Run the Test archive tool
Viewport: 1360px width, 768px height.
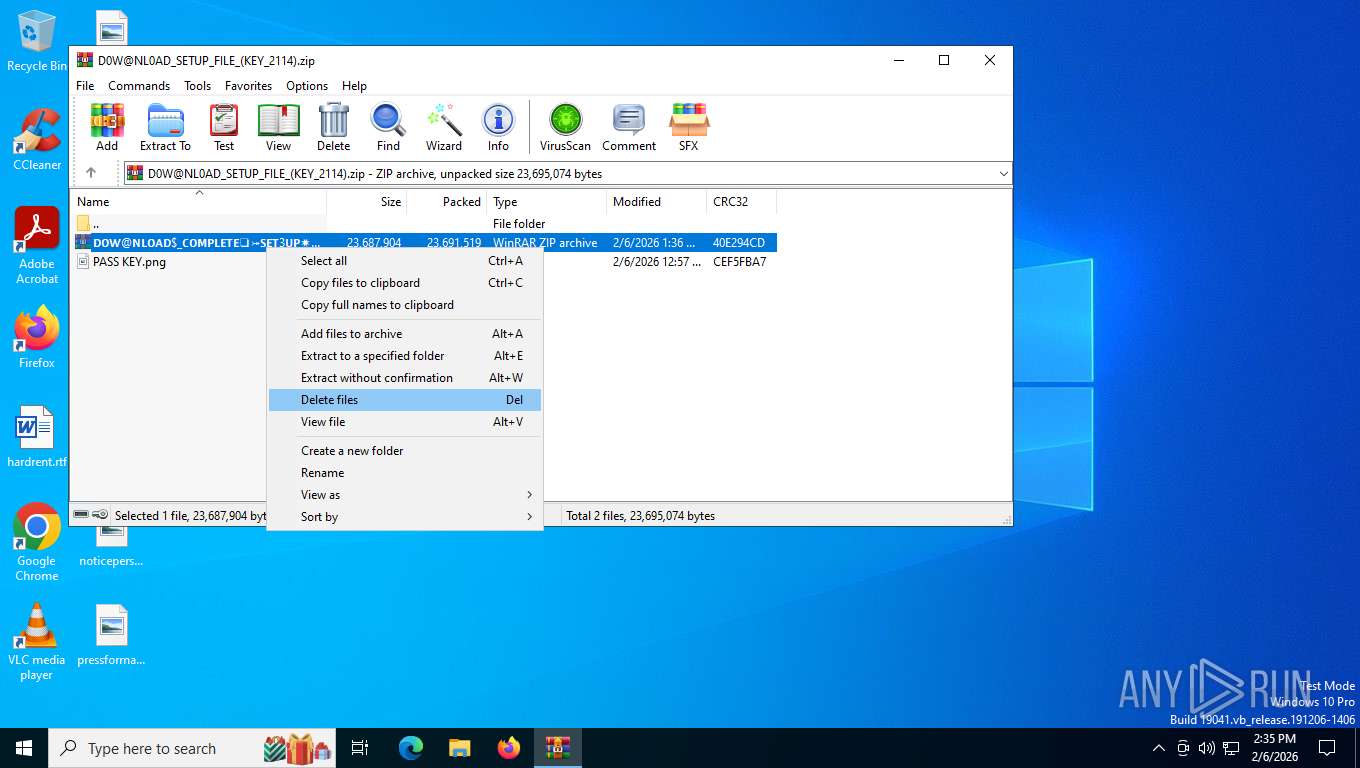224,127
